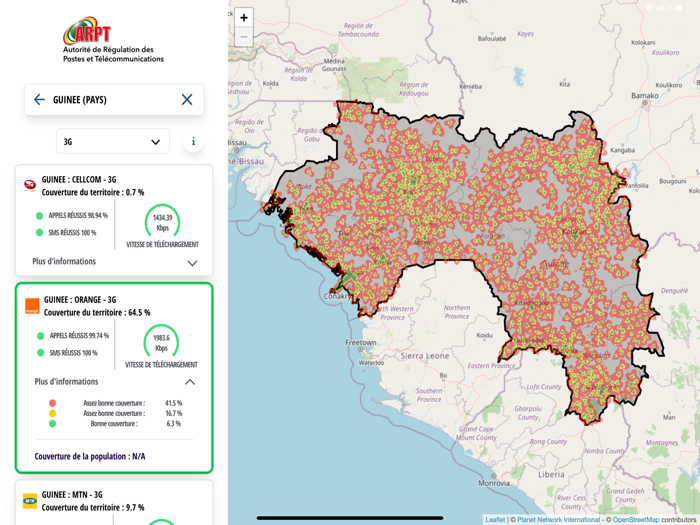Zoom in on the map
The height and width of the screenshot is (525, 700).
pos(244,18)
